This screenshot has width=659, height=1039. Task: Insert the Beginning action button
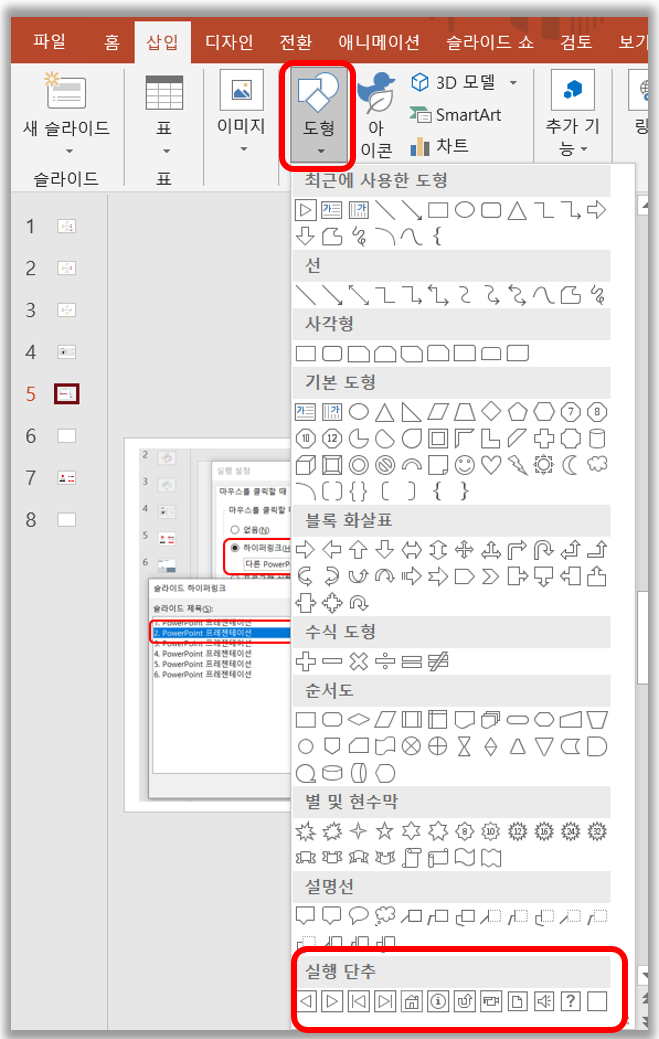[358, 1001]
